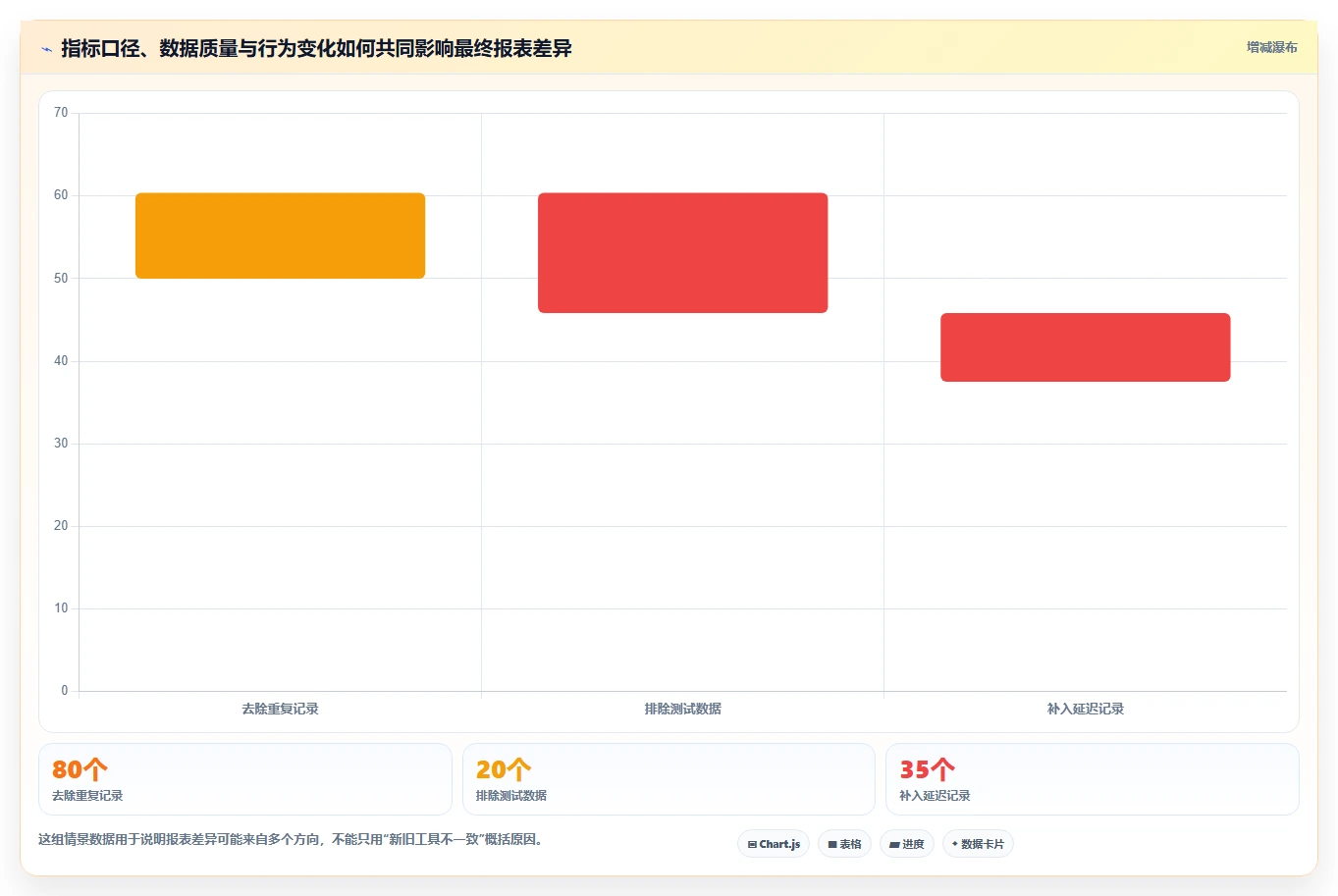The height and width of the screenshot is (896, 1338).
Task: Click the icon inside the Chart.js chip
Action: coord(752,844)
